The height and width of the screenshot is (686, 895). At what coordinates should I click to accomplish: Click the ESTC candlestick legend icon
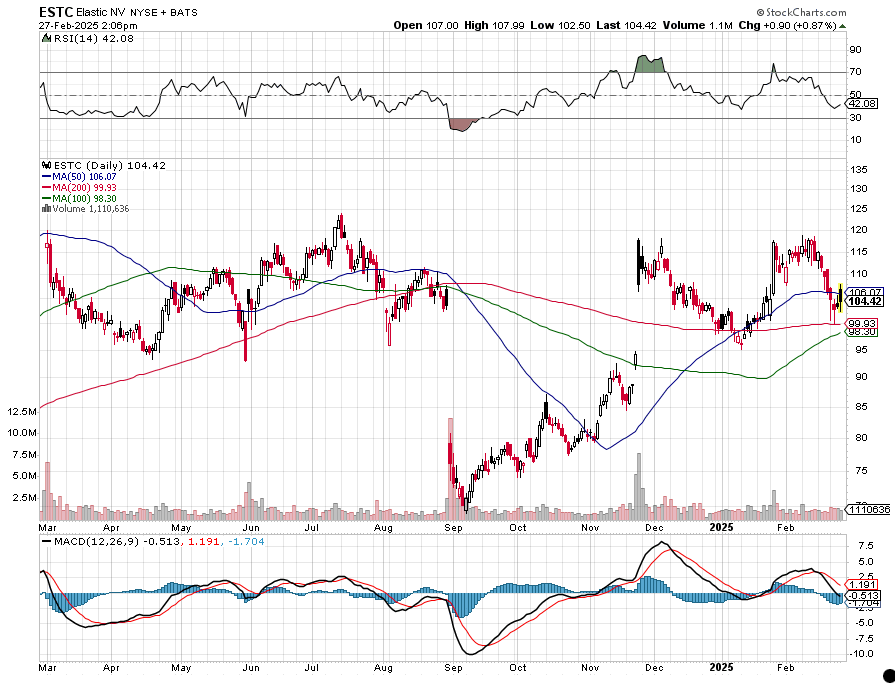[44, 164]
